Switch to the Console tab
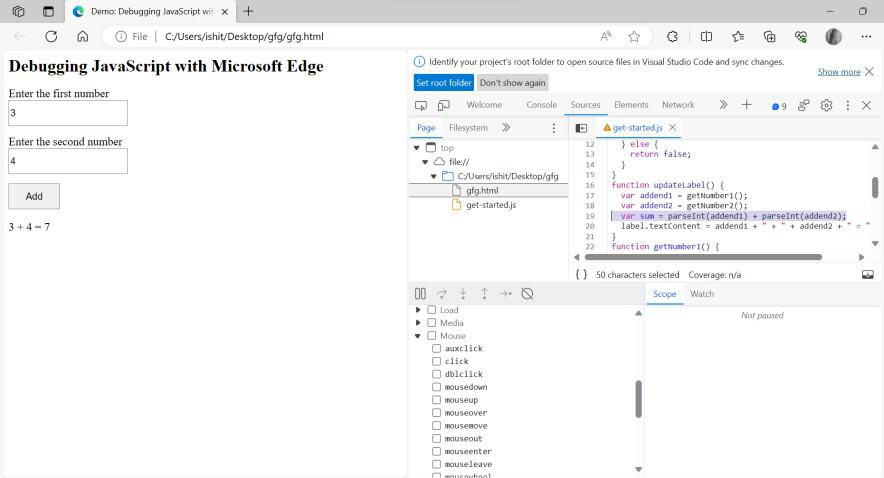Image resolution: width=884 pixels, height=478 pixels. pos(541,105)
